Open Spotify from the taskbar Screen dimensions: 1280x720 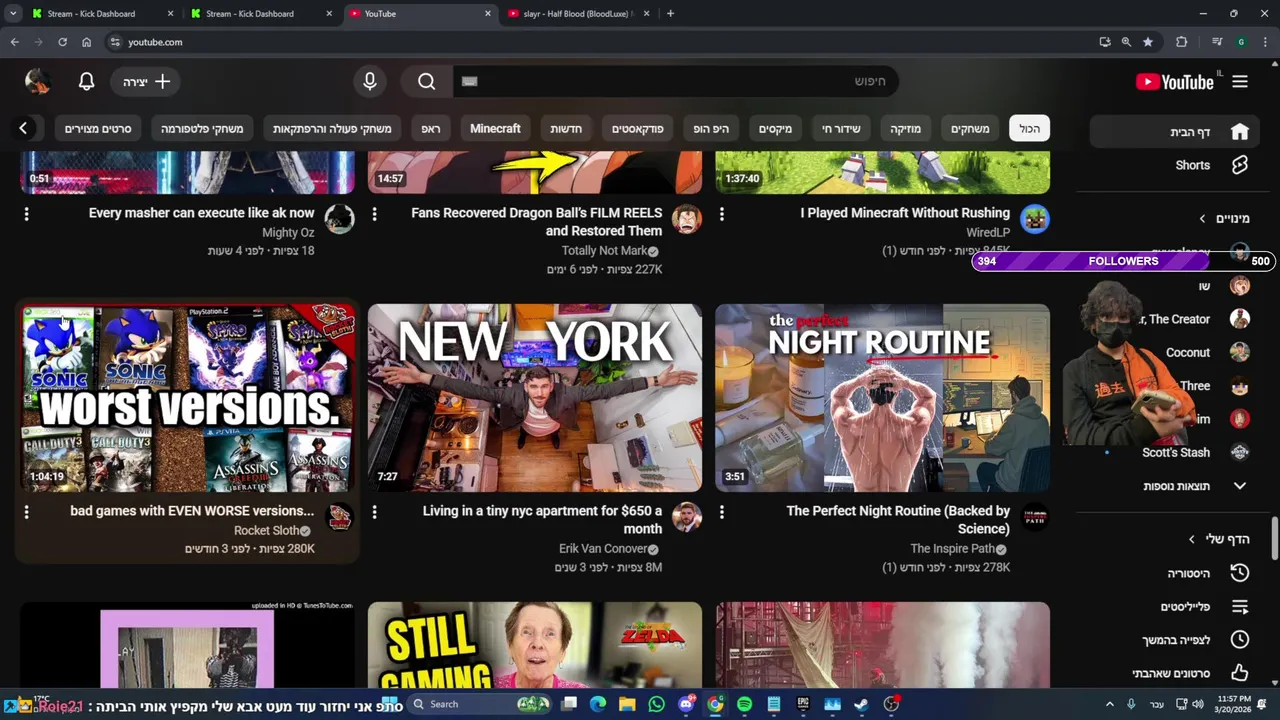tap(744, 704)
